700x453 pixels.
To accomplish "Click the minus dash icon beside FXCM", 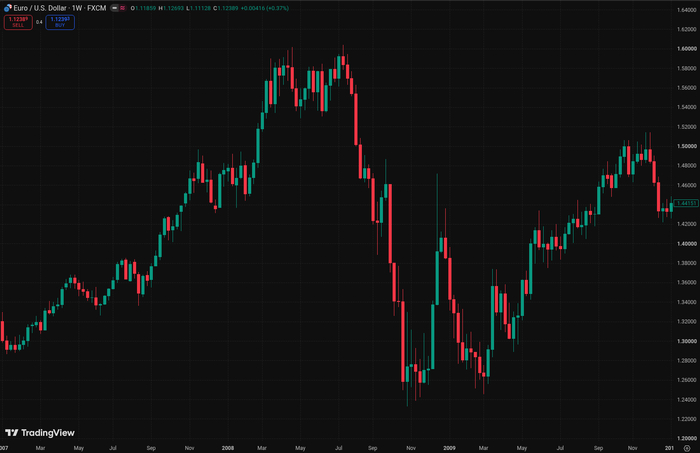I will coord(114,8).
